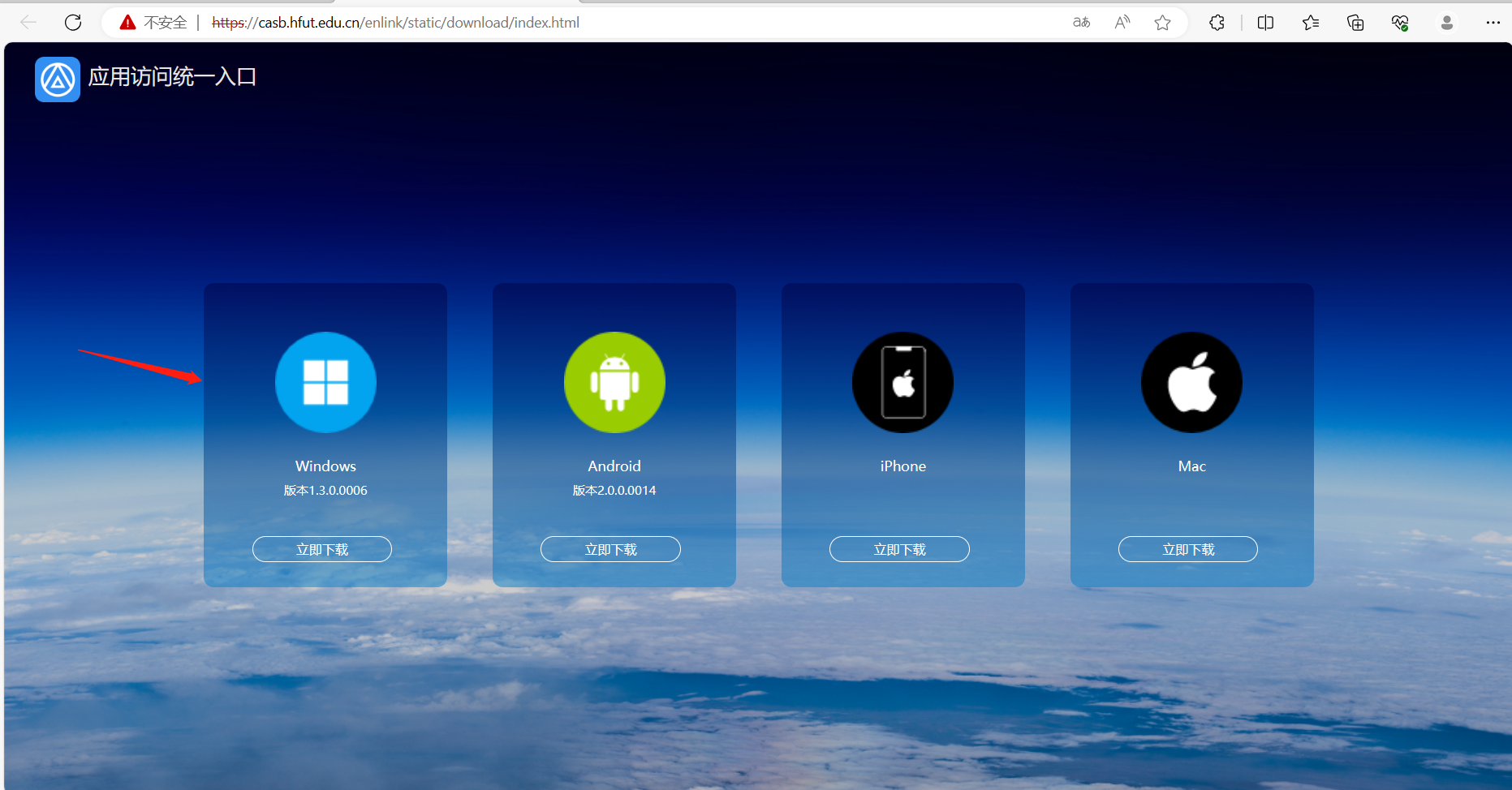The width and height of the screenshot is (1512, 790).
Task: Click the read aloud icon
Action: click(1122, 23)
